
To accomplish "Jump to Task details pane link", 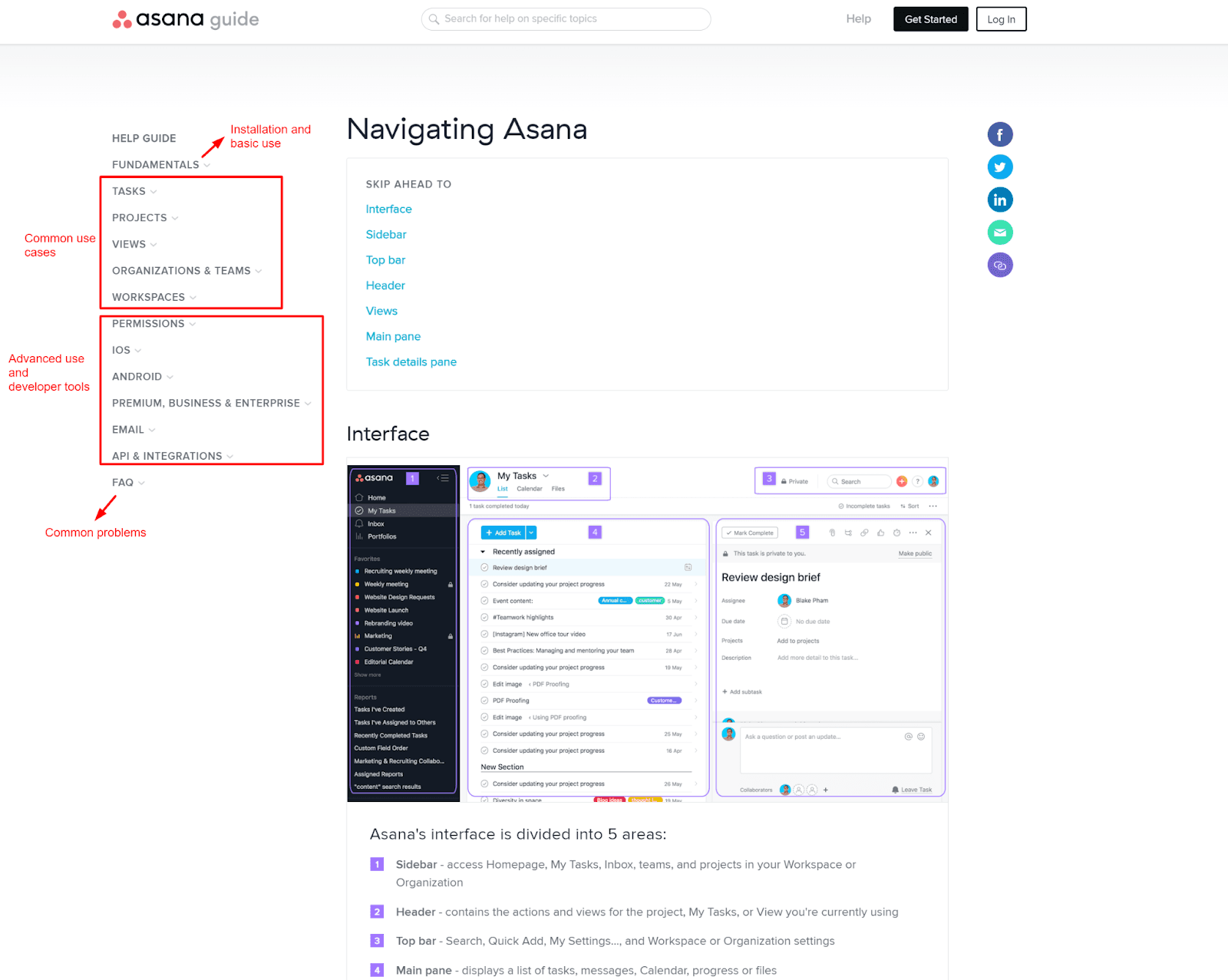I will tap(411, 362).
